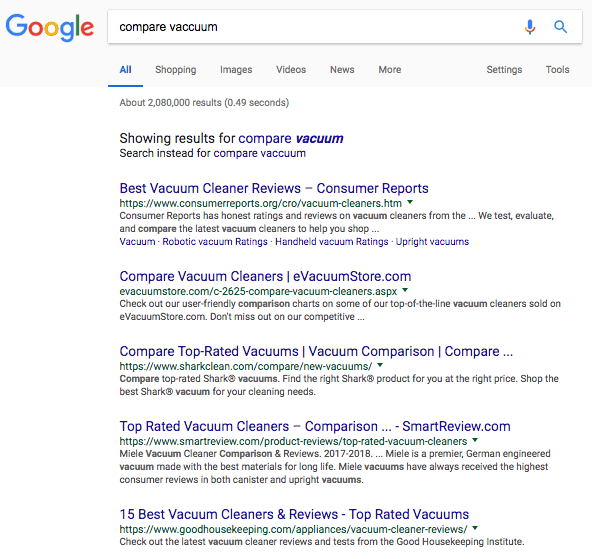Open Handheld vacuum Ratings sitelink
592x559 pixels.
[x=331, y=242]
